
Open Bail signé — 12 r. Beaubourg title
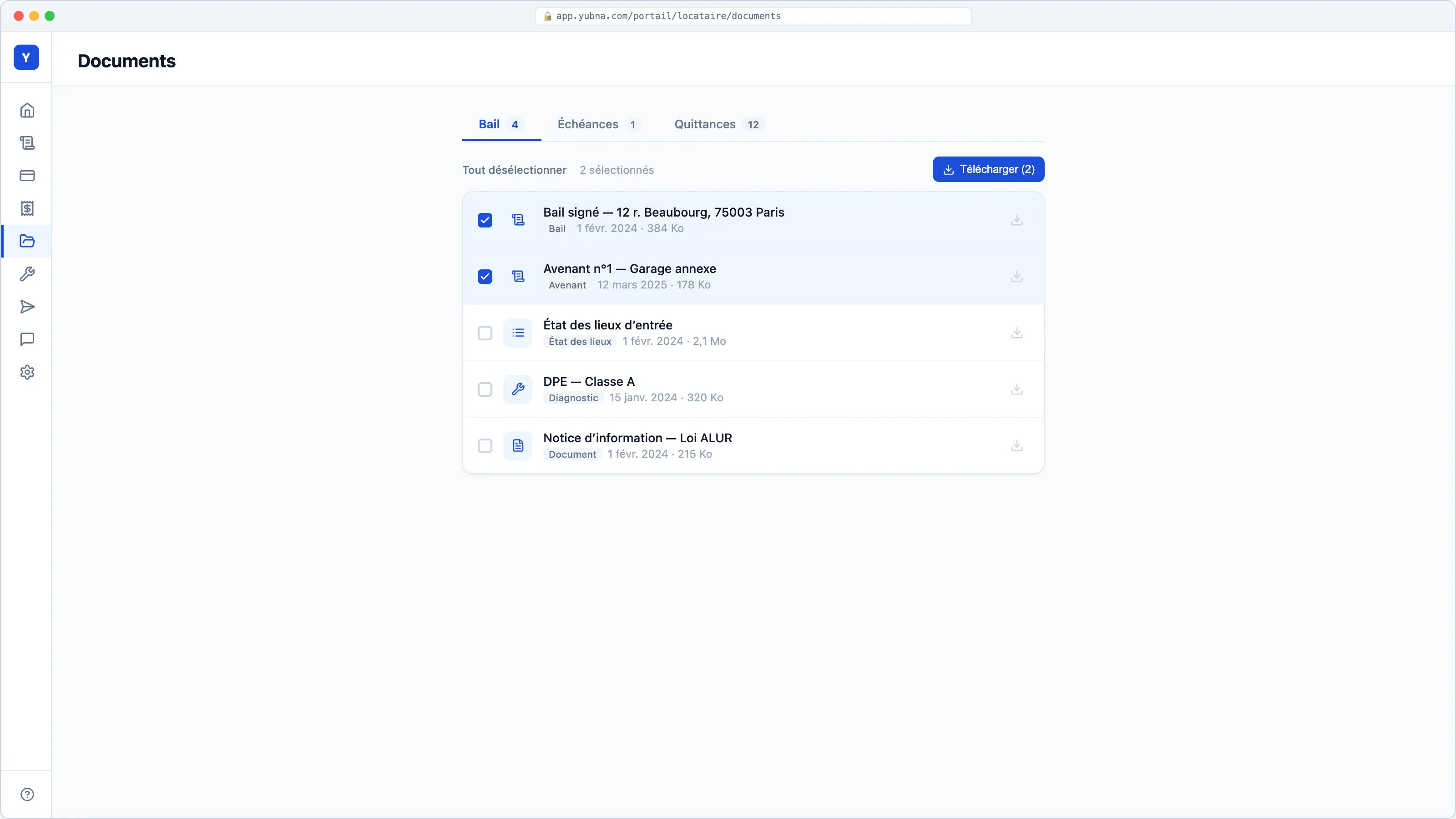point(663,212)
